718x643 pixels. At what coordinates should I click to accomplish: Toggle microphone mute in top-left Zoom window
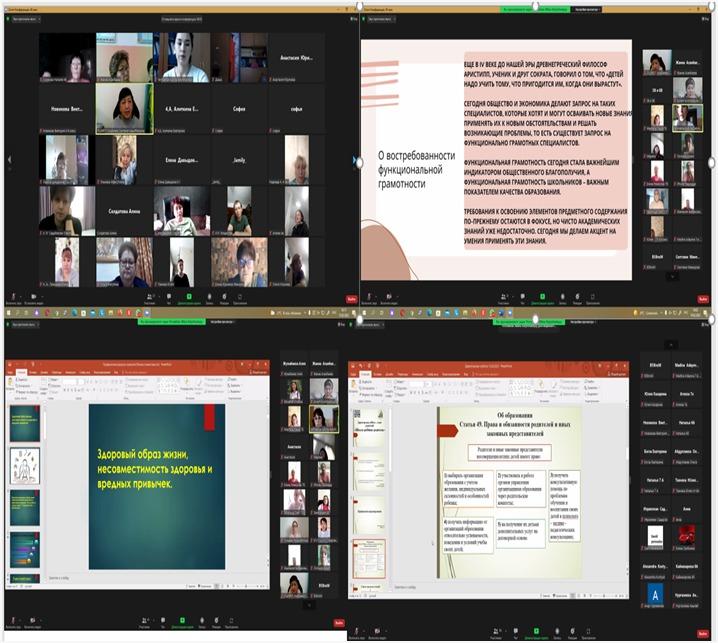(13, 297)
